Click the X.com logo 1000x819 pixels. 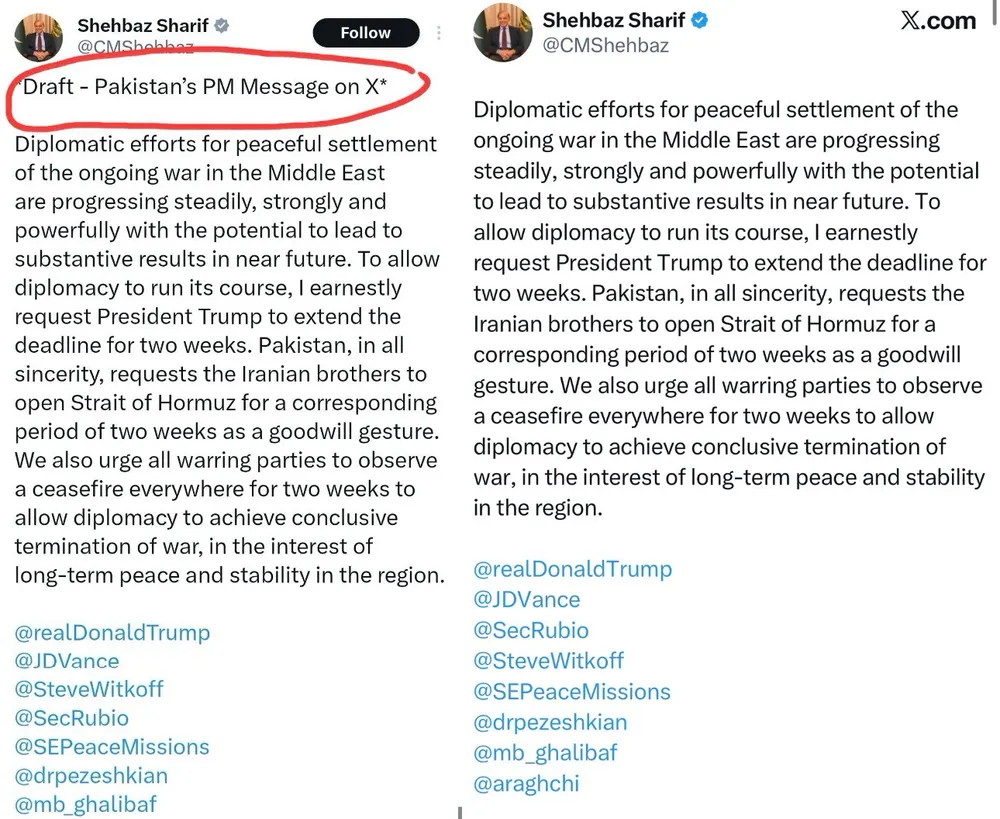point(937,21)
